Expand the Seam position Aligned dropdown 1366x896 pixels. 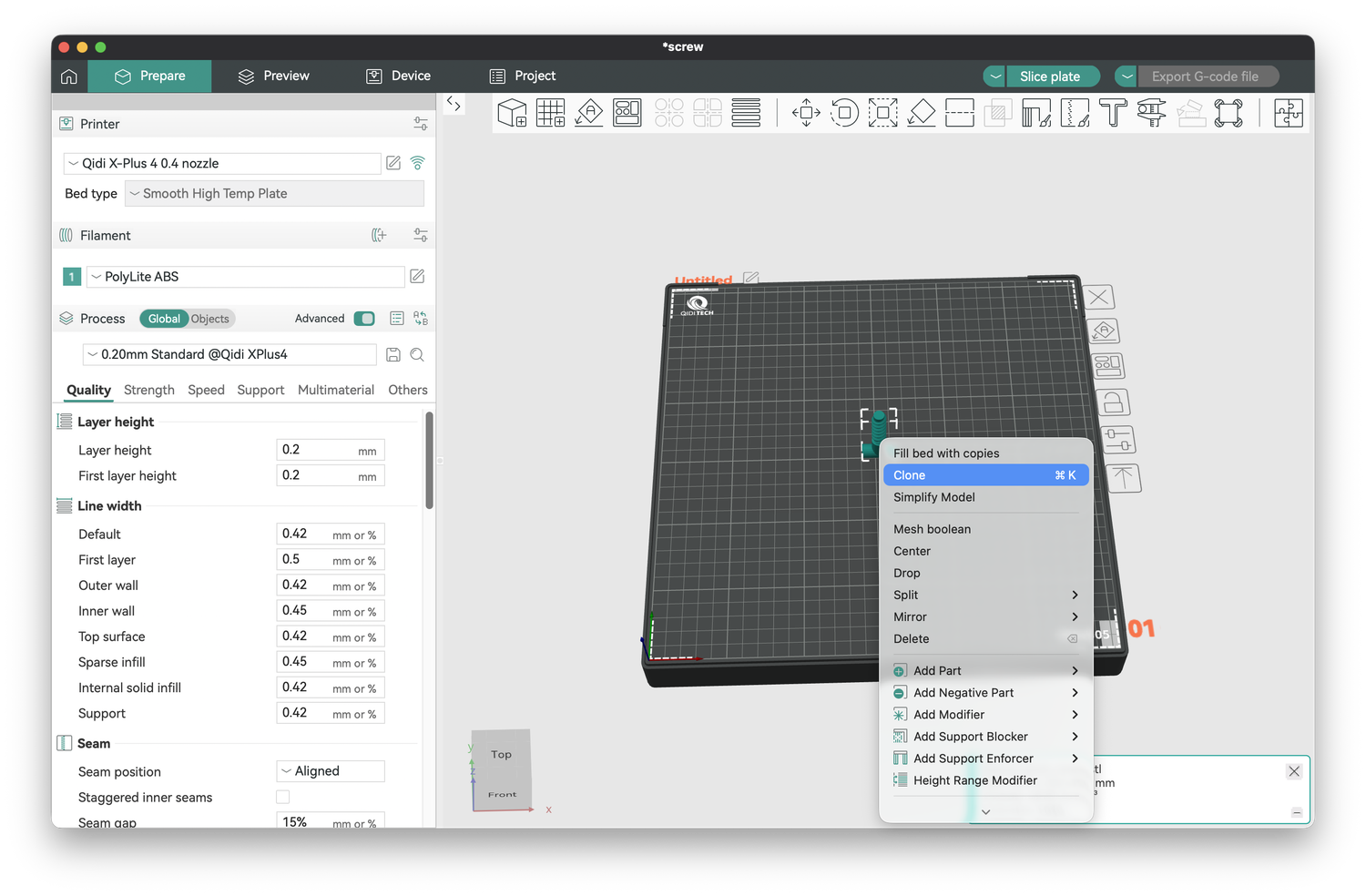tap(331, 771)
